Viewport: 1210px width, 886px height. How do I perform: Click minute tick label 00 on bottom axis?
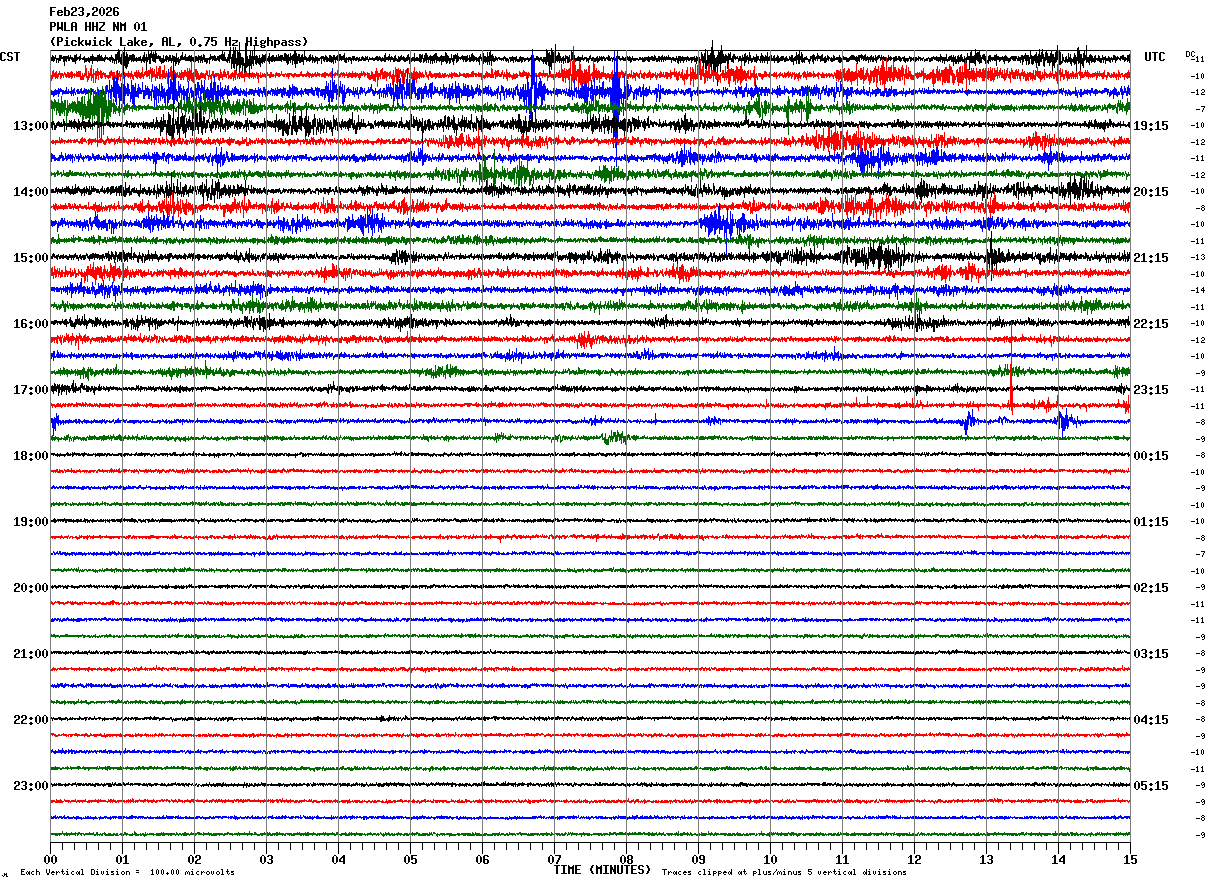coord(50,859)
